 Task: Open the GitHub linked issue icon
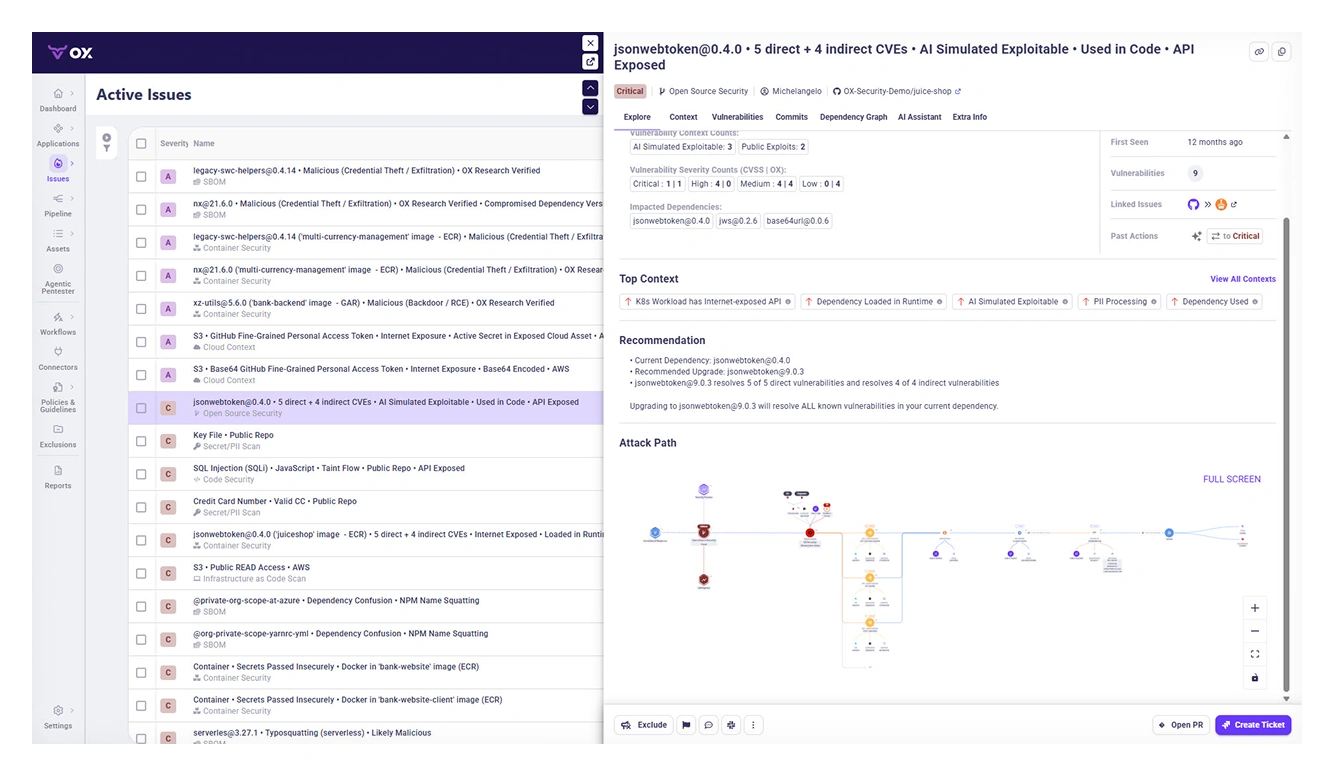(1193, 204)
